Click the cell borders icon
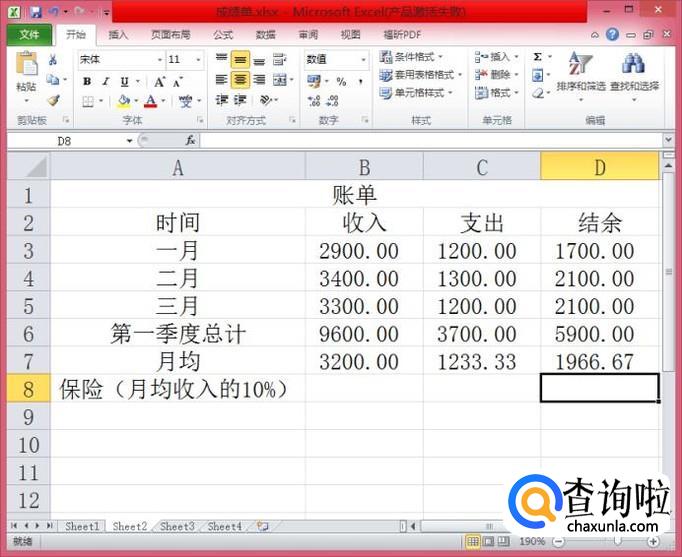682x557 pixels. [x=88, y=102]
